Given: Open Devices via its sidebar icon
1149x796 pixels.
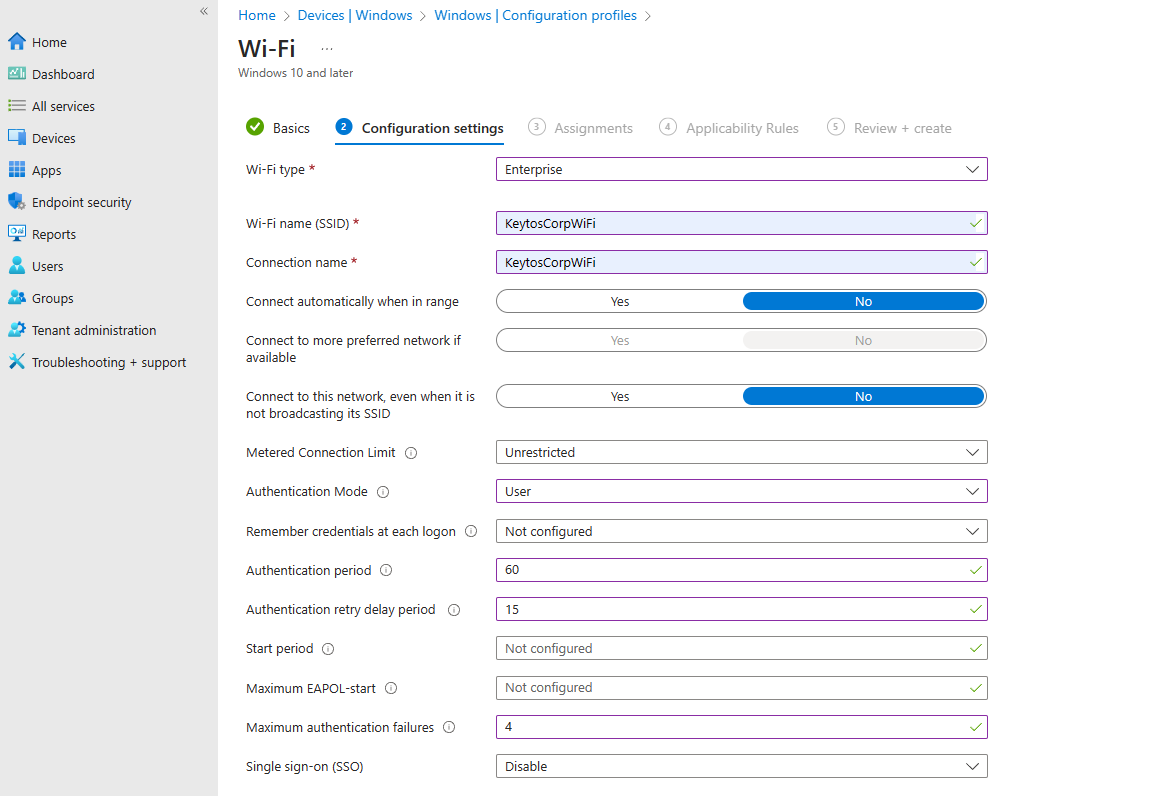Looking at the screenshot, I should tap(17, 137).
